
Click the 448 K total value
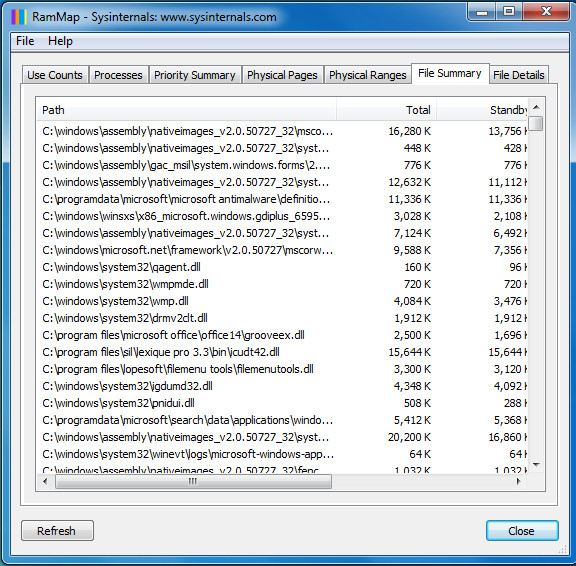[x=417, y=148]
